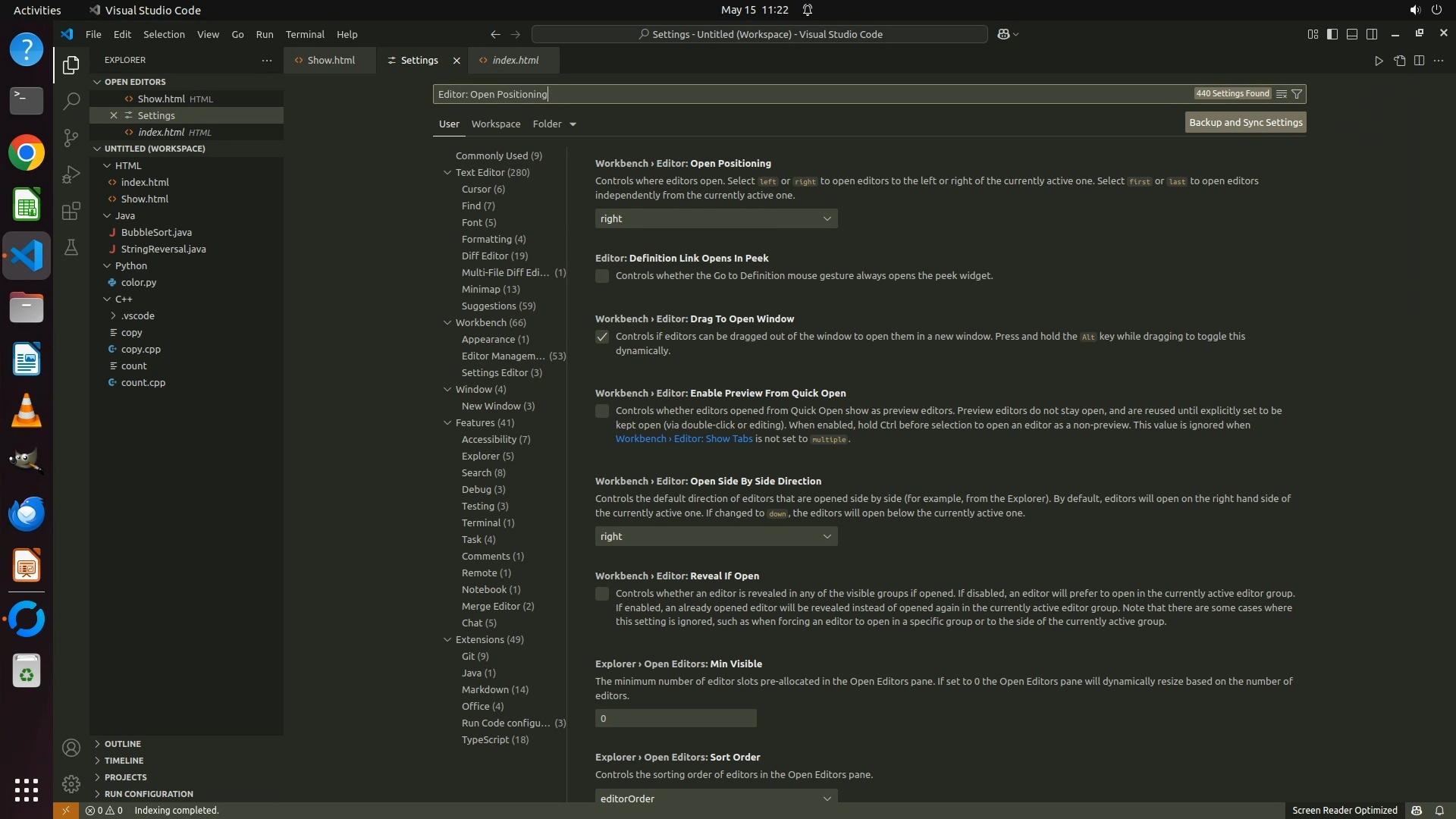Enable Definition Link Opens In Peek checkbox
Screen dimensions: 1456x819
[602, 276]
